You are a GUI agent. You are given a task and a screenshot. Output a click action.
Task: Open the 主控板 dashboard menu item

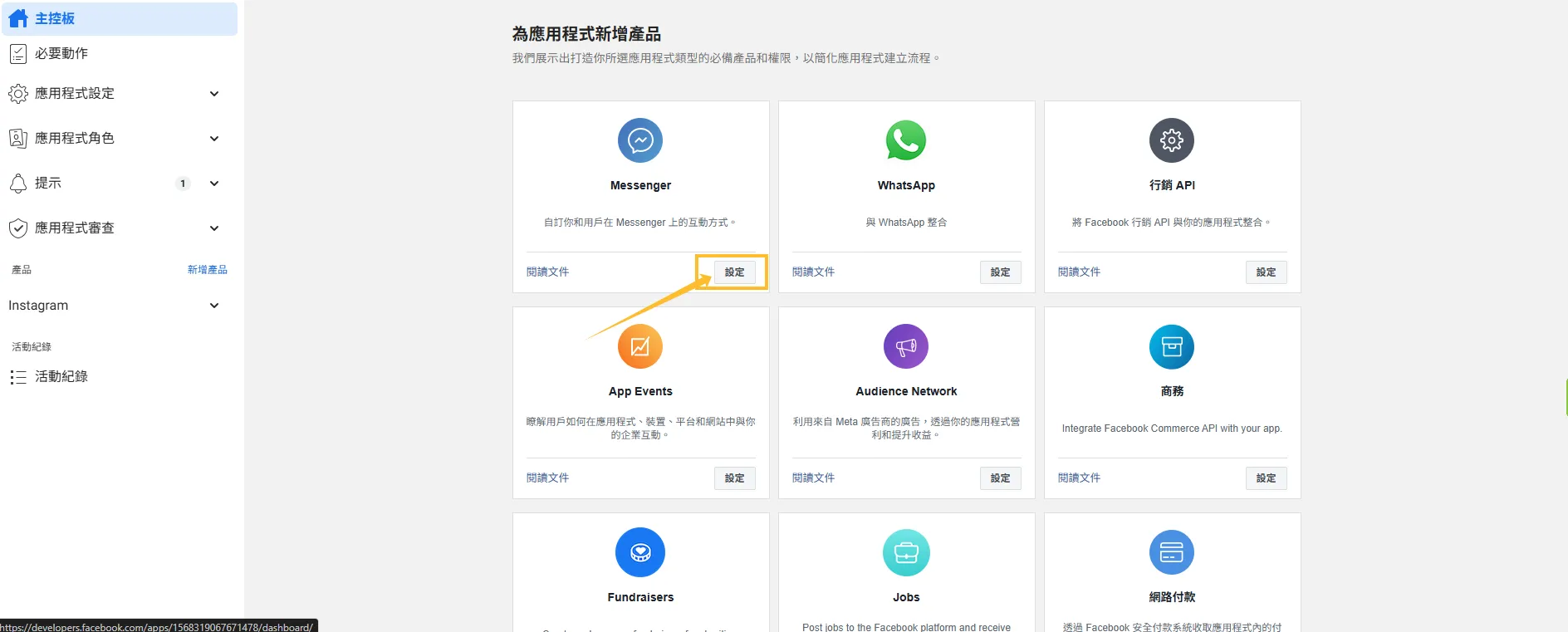(x=120, y=18)
